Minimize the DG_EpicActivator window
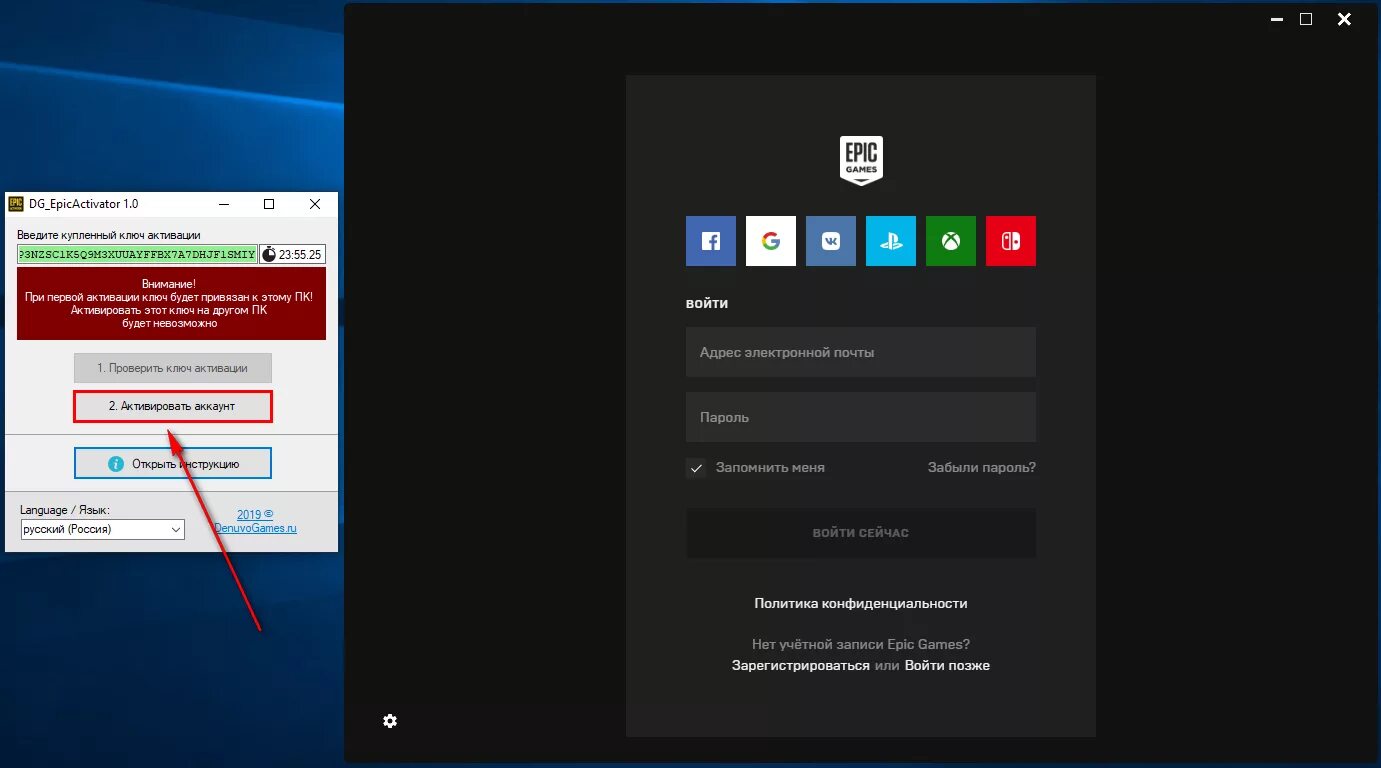The height and width of the screenshot is (768, 1381). click(223, 204)
